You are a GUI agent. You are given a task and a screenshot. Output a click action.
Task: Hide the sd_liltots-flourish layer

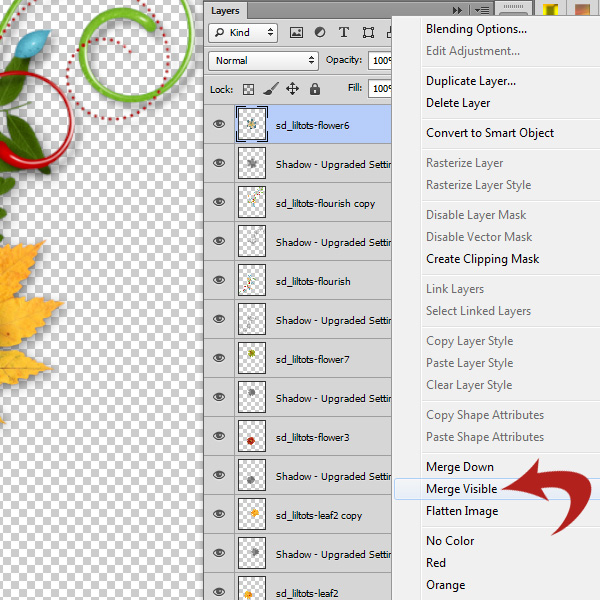pyautogui.click(x=219, y=280)
